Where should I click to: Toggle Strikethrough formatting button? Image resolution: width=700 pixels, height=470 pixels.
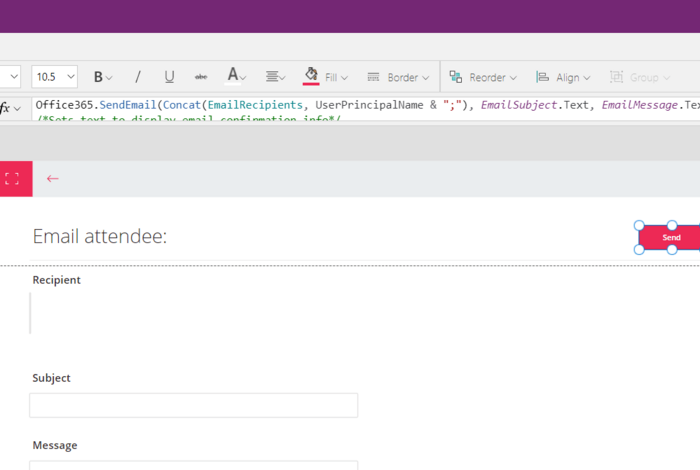point(200,77)
